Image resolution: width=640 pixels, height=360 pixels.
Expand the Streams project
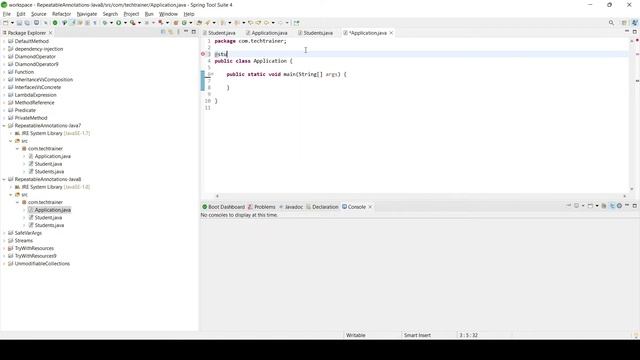4,241
